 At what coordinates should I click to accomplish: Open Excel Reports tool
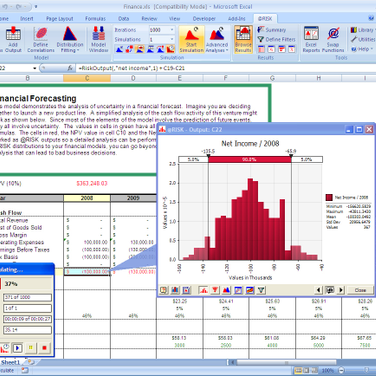(311, 39)
